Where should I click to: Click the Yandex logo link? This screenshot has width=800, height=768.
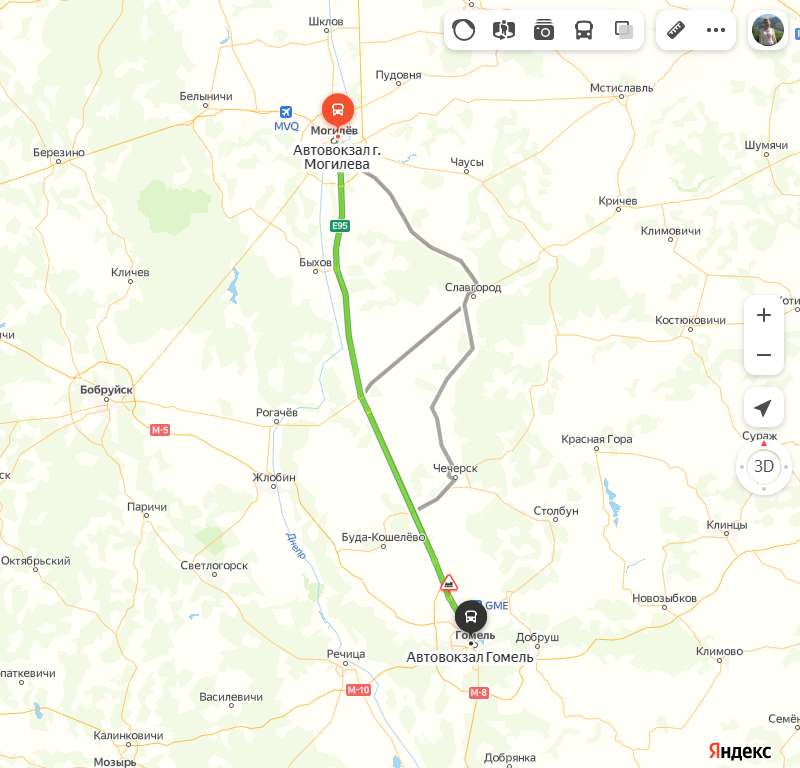(x=740, y=751)
